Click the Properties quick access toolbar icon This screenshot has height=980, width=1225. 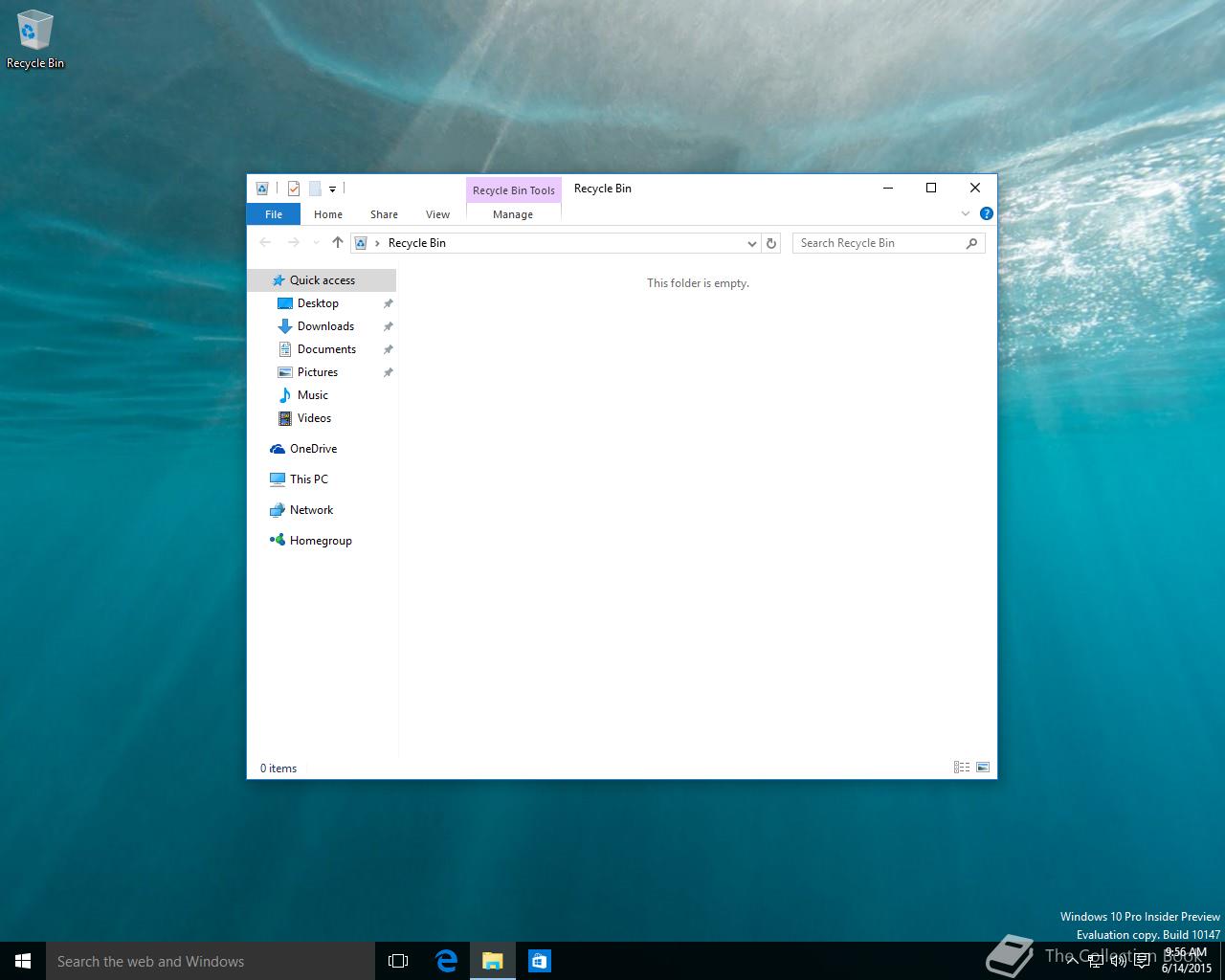[294, 189]
